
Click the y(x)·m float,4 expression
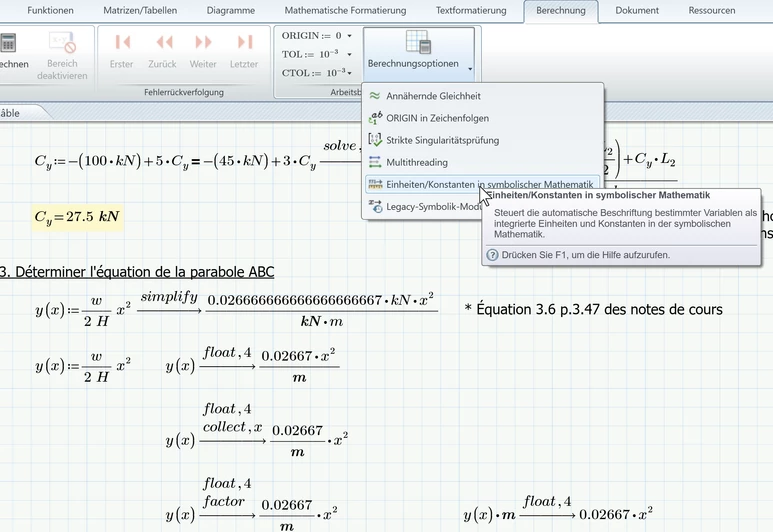pyautogui.click(x=558, y=510)
